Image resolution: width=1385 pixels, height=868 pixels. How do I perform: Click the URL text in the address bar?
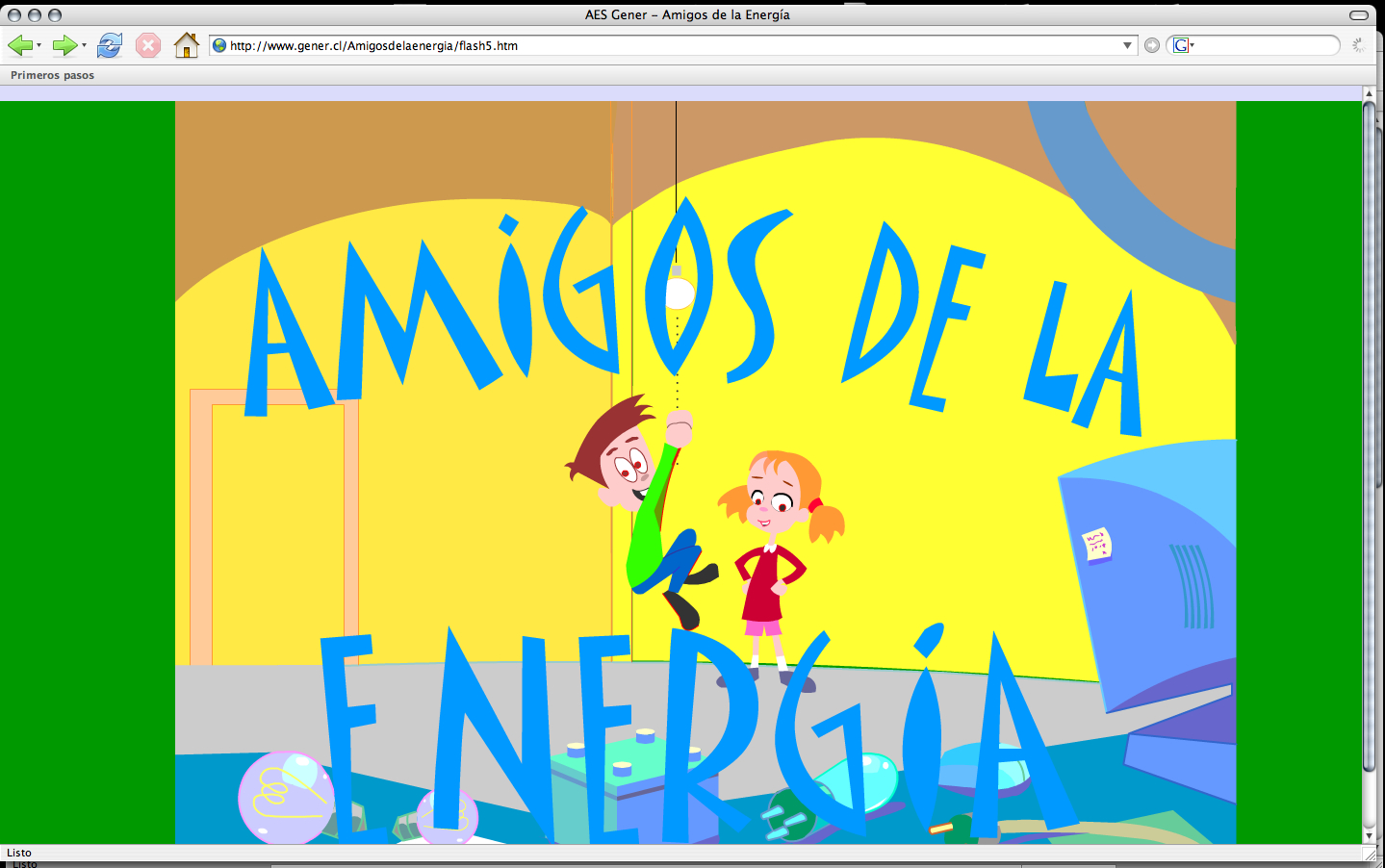pos(373,45)
